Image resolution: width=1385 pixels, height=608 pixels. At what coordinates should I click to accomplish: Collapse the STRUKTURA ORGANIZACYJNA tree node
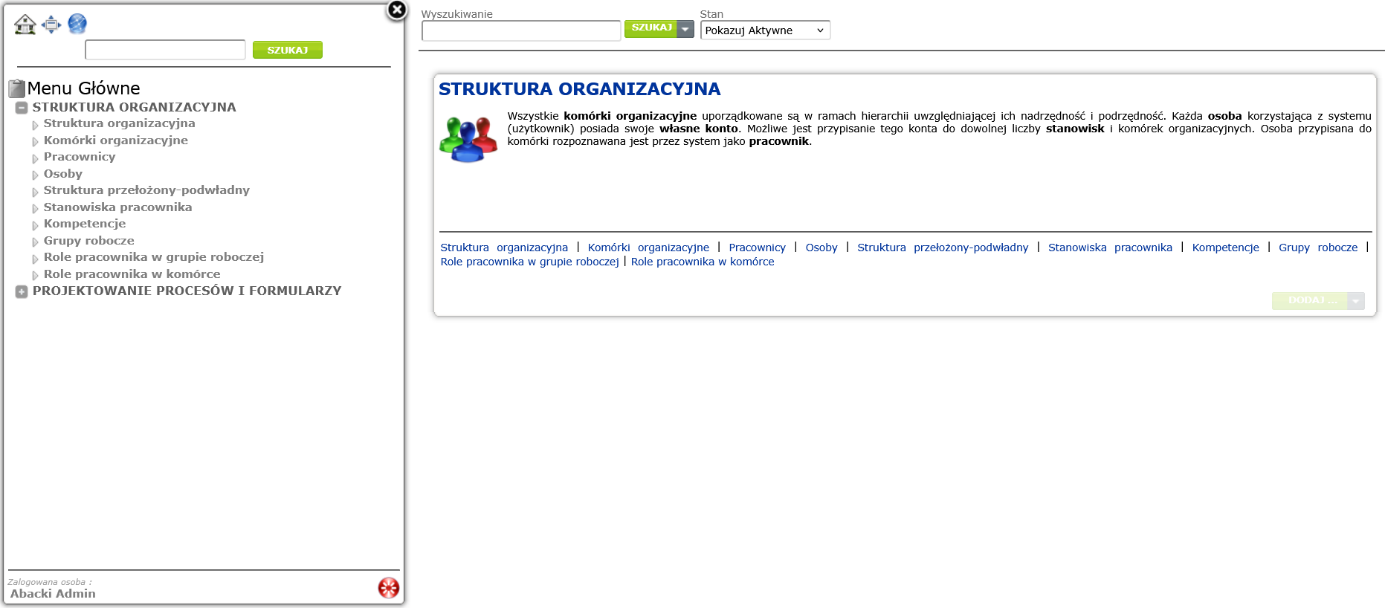pos(22,107)
